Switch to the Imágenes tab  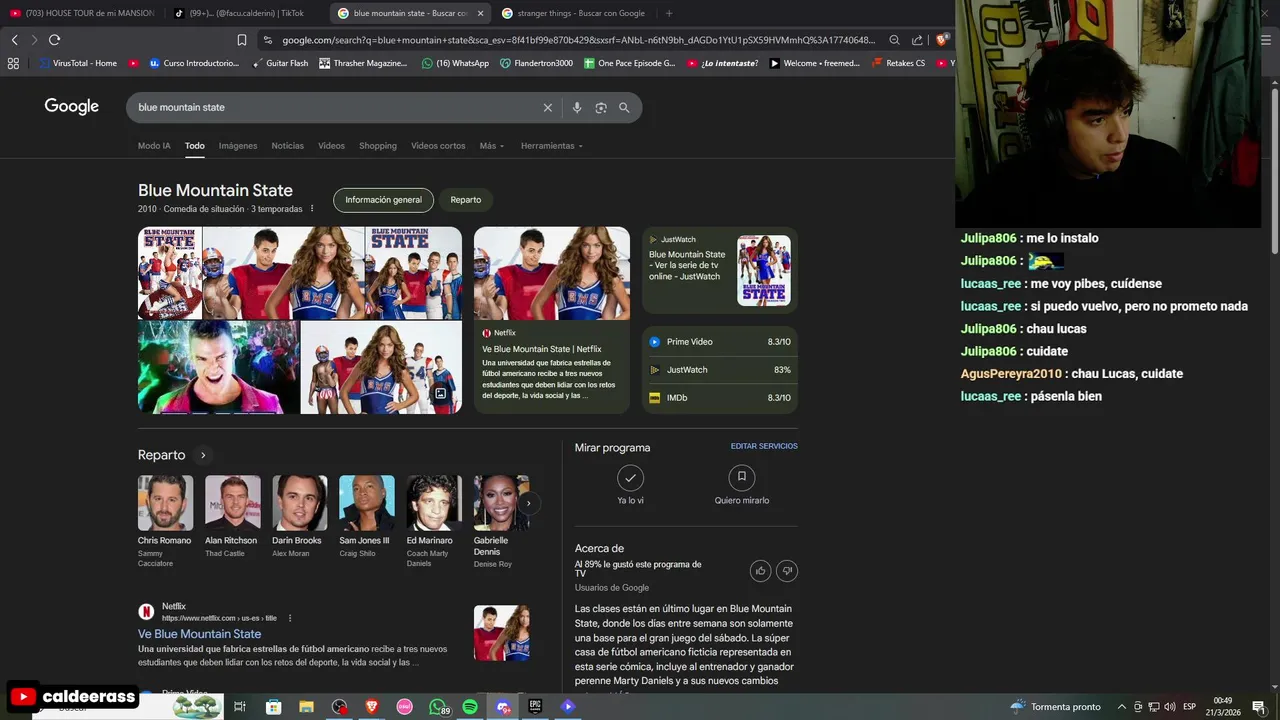238,146
